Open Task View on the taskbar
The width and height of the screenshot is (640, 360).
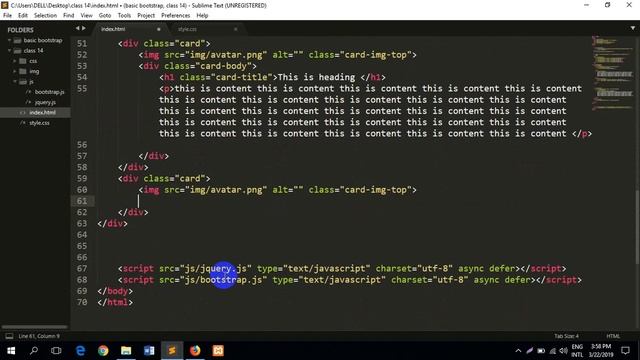pyautogui.click(x=56, y=351)
